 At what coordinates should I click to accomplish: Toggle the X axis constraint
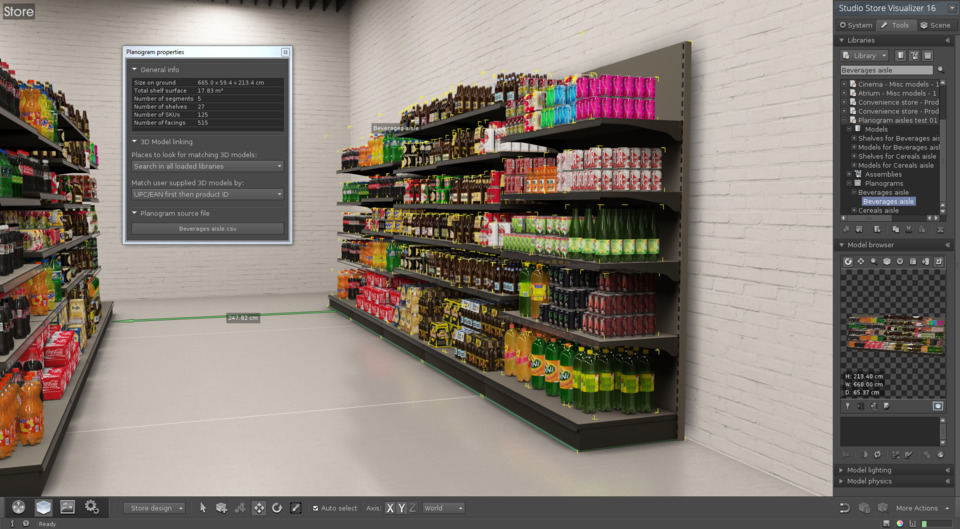390,508
